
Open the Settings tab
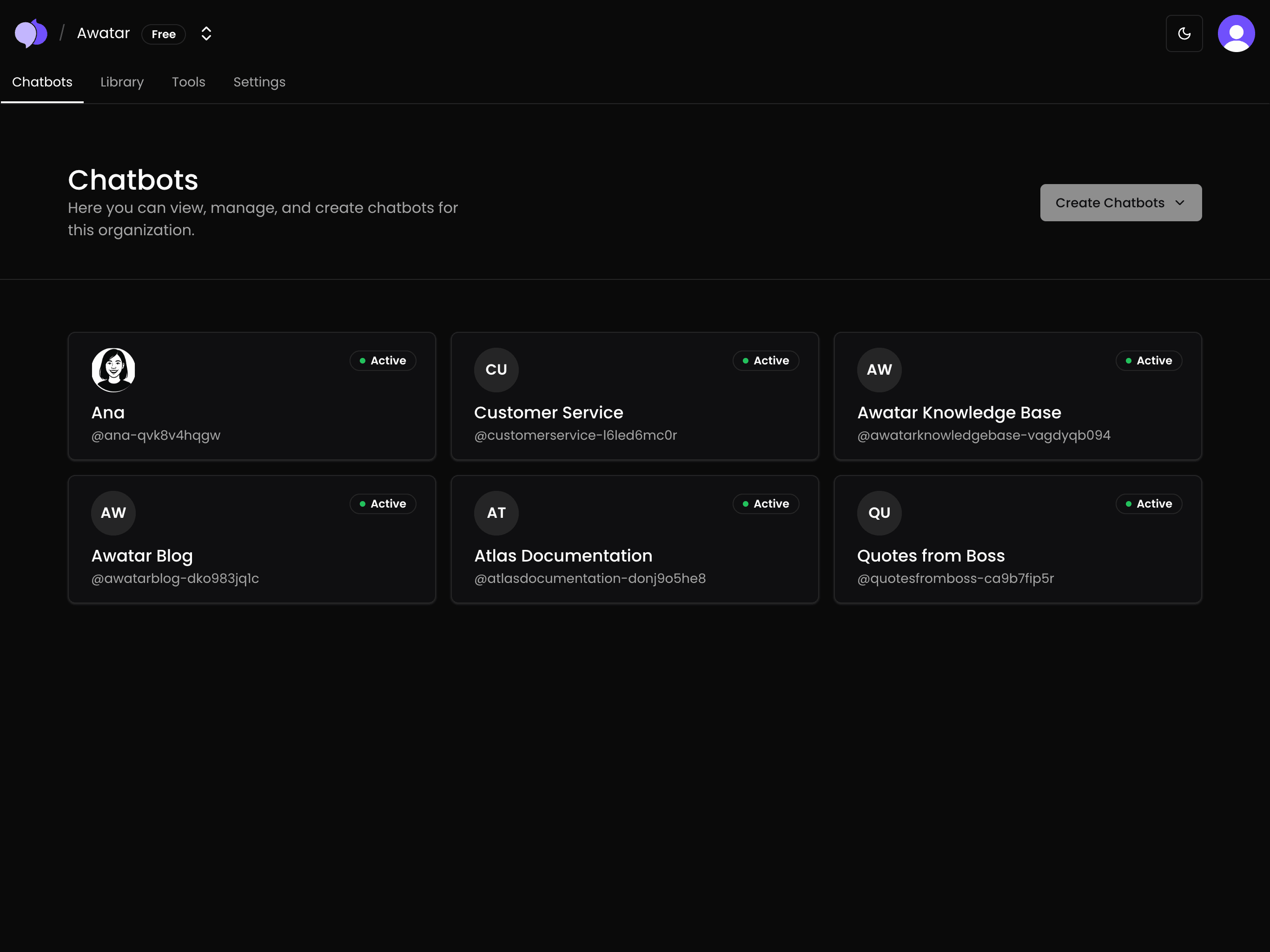tap(259, 82)
